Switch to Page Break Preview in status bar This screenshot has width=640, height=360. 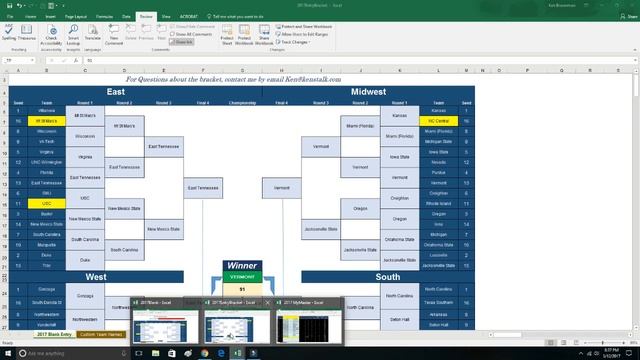pyautogui.click(x=576, y=343)
